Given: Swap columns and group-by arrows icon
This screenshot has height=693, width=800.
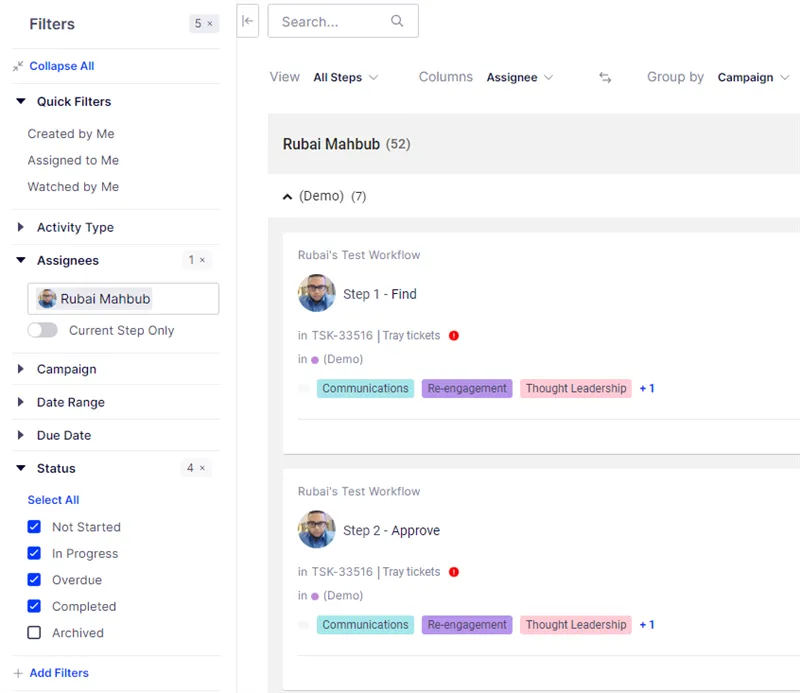Looking at the screenshot, I should tap(605, 78).
